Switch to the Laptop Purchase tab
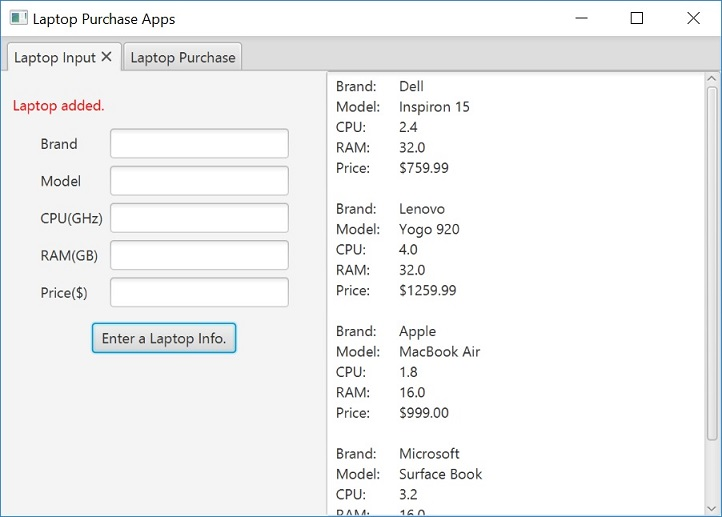722x517 pixels. (183, 58)
